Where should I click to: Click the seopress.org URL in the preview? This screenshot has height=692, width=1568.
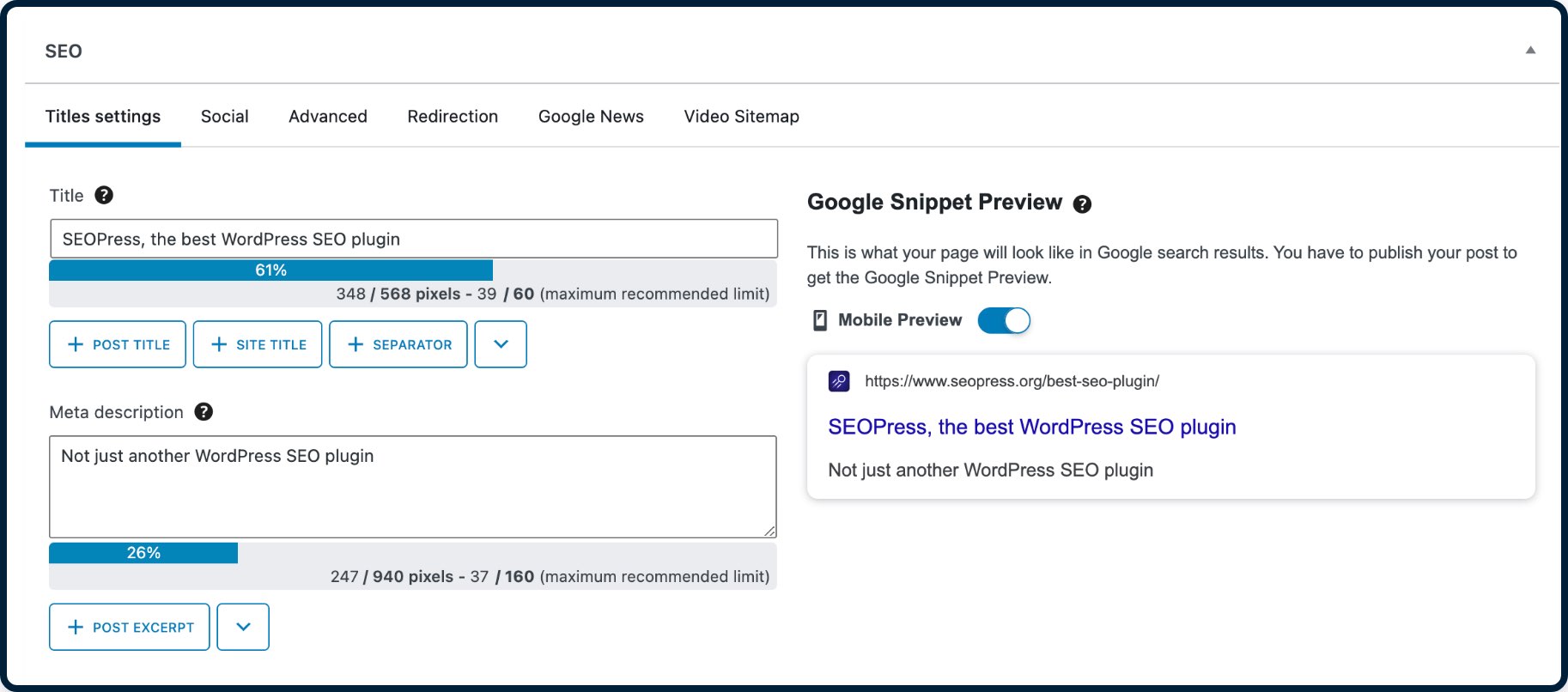tap(1012, 381)
